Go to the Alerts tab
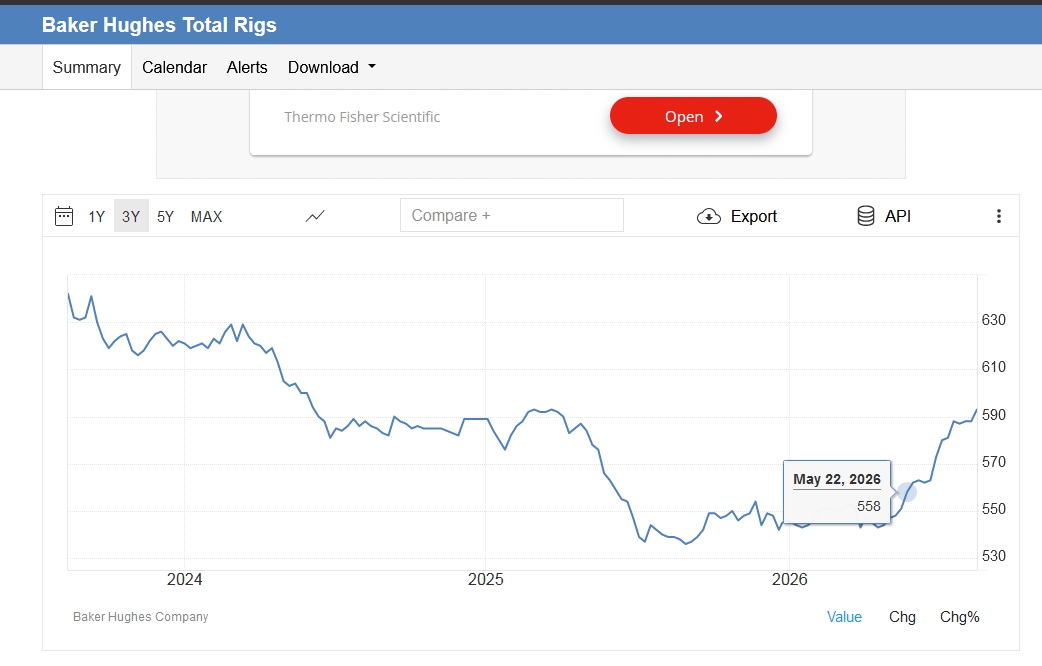 [247, 67]
